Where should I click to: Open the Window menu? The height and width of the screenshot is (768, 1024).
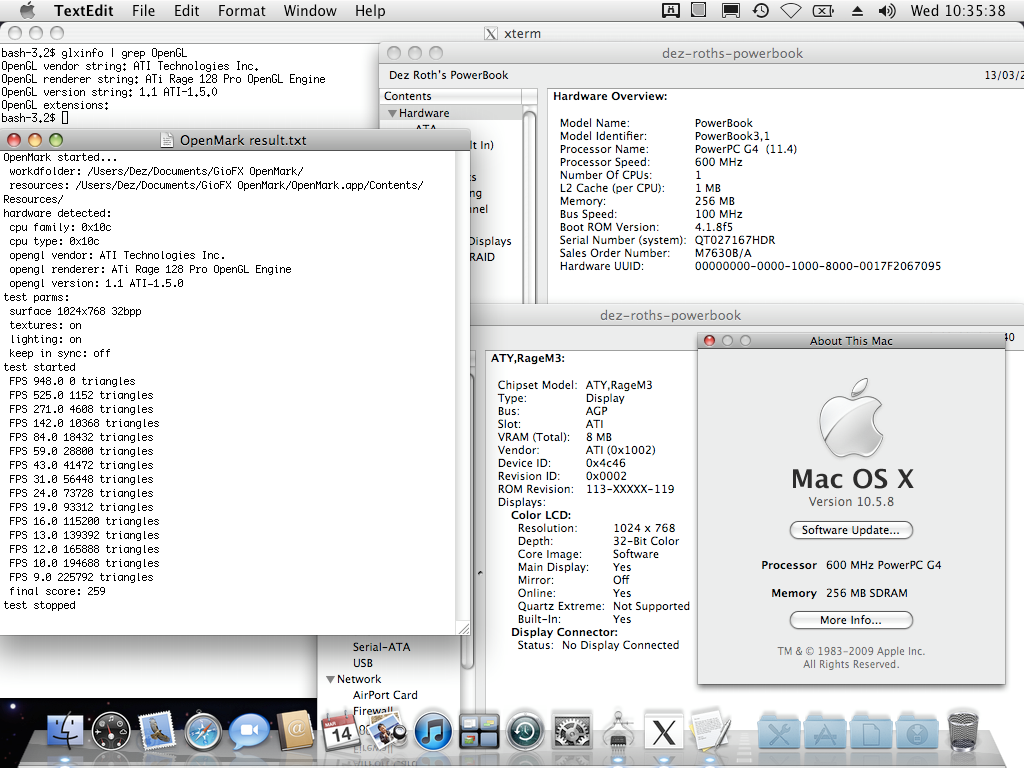[x=310, y=10]
